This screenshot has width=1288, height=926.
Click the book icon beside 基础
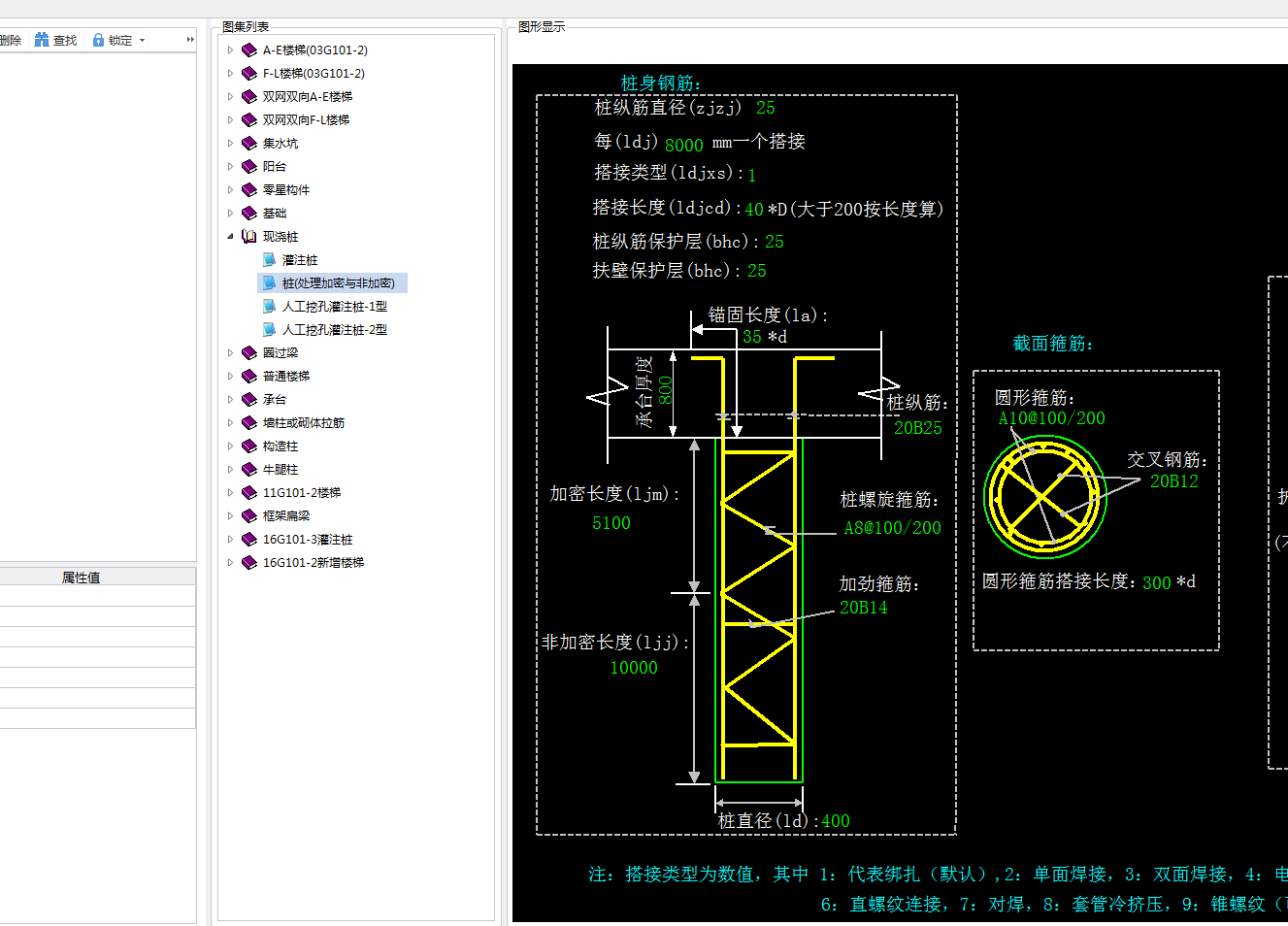click(x=249, y=213)
